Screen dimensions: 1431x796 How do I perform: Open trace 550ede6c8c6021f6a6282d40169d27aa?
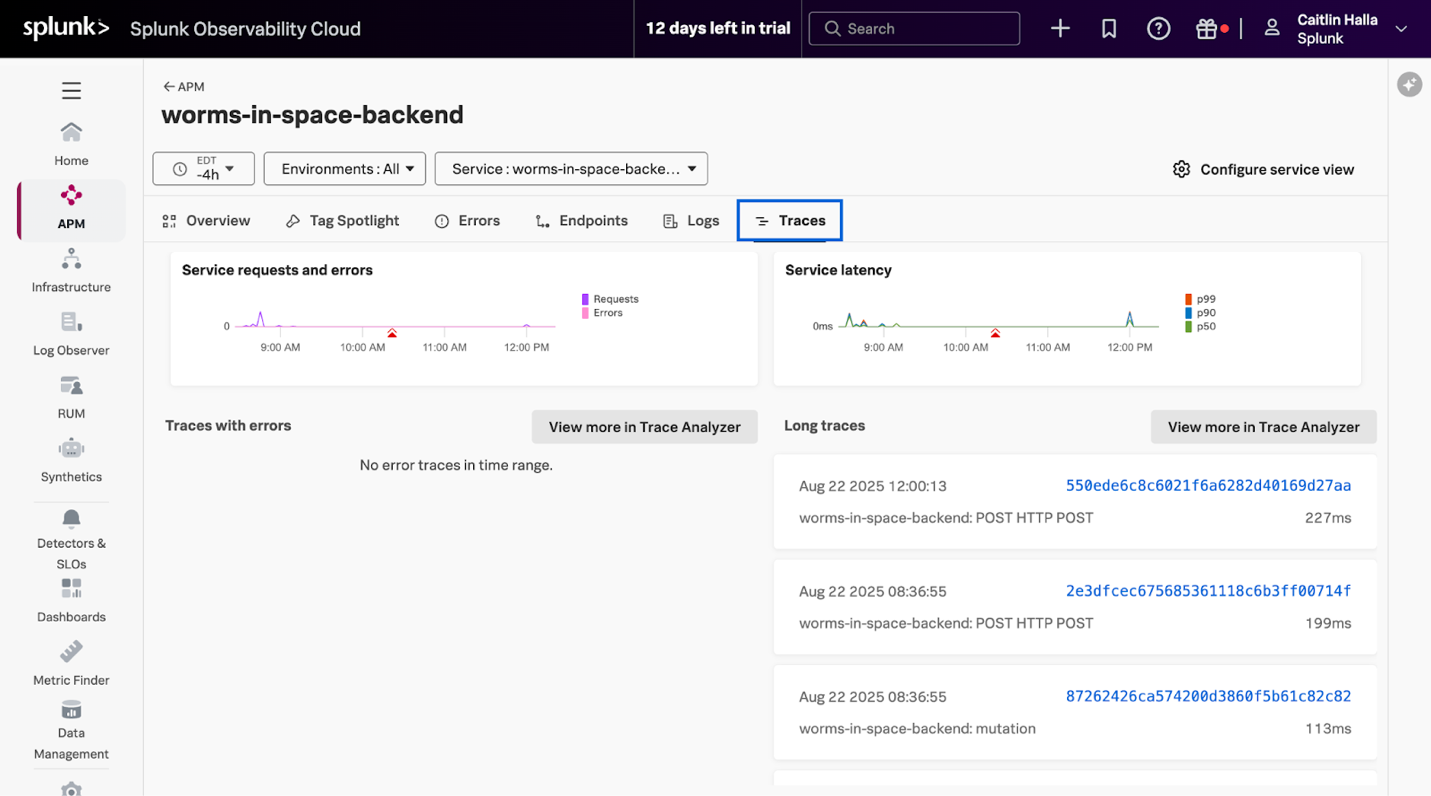coord(1208,486)
